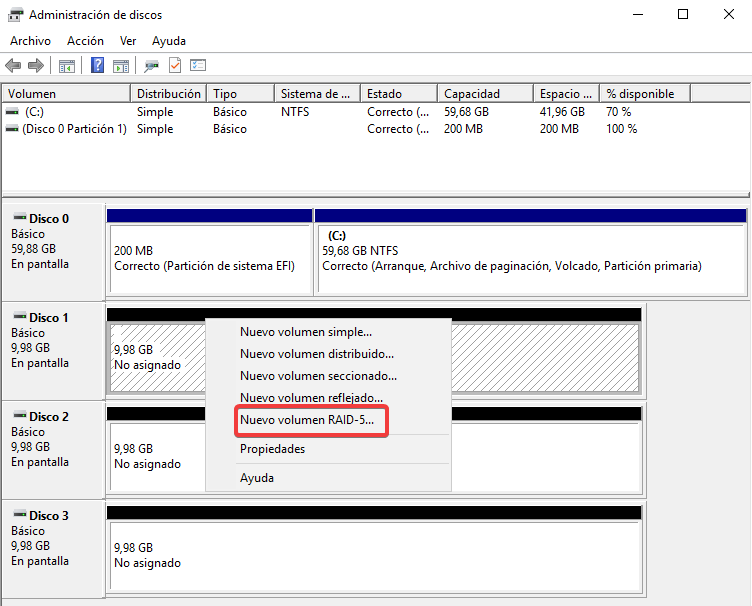Screen dimensions: 752x606
Task: Choose Nuevo volumen seccionado entry
Action: (318, 376)
